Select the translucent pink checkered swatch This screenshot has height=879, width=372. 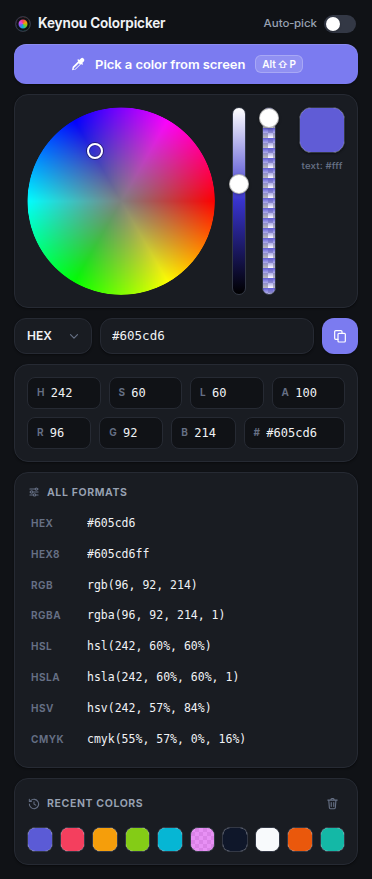(x=202, y=839)
